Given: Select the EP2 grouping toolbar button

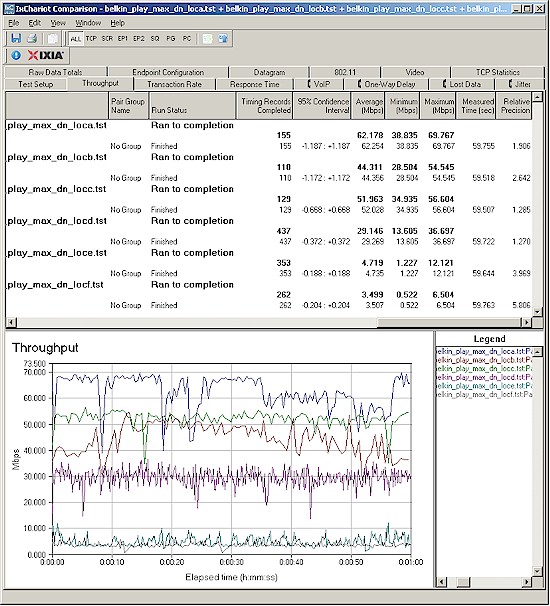Looking at the screenshot, I should pyautogui.click(x=138, y=38).
